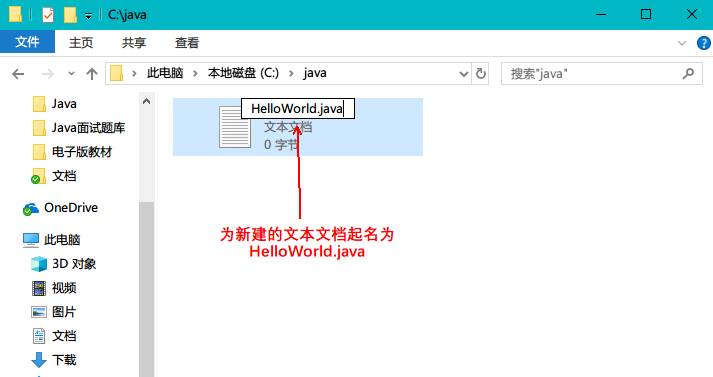Image resolution: width=713 pixels, height=377 pixels.
Task: Click the text document file icon
Action: (235, 127)
